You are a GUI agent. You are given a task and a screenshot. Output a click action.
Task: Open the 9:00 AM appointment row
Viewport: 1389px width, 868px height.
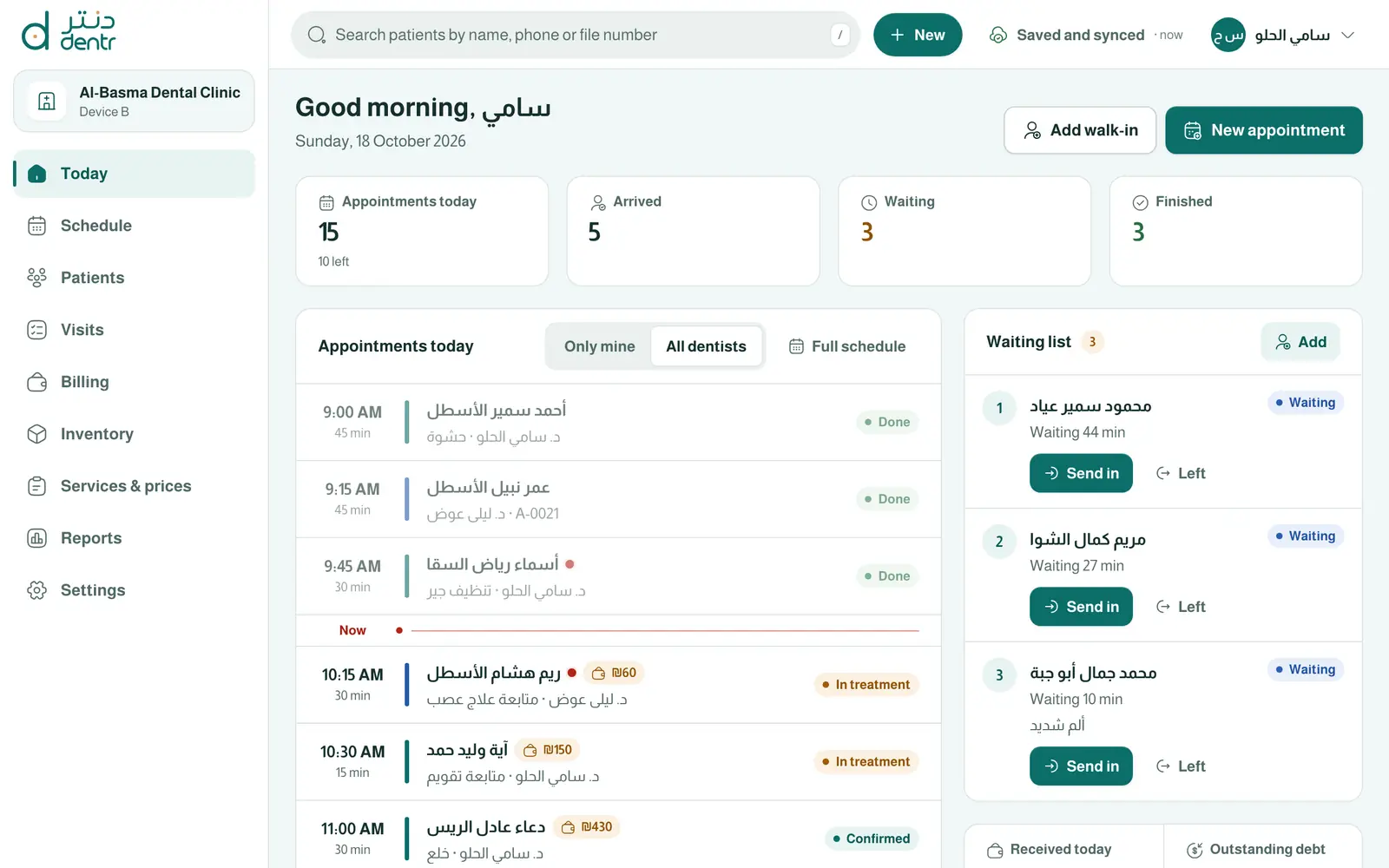pos(618,422)
